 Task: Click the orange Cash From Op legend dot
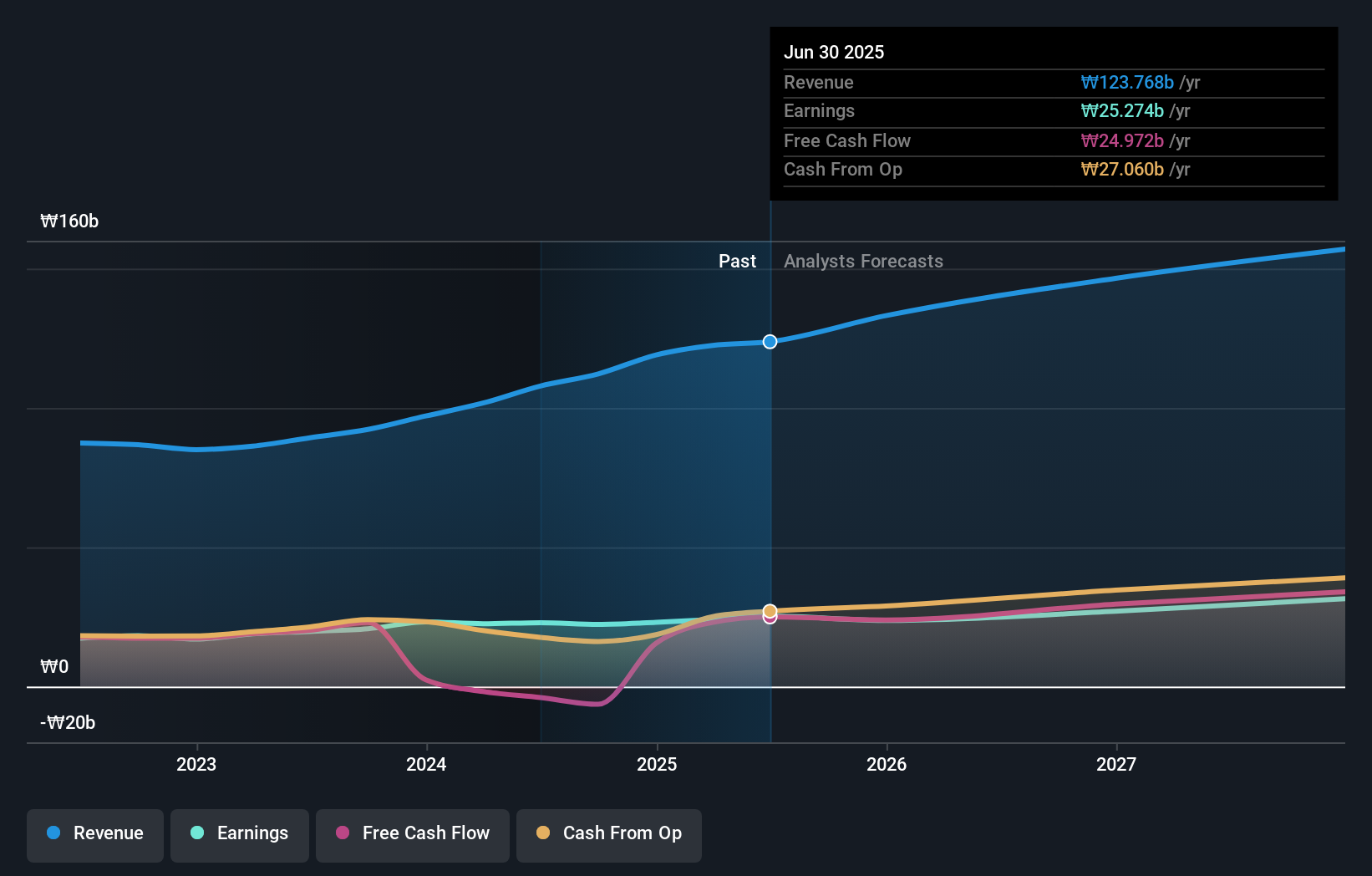pyautogui.click(x=544, y=833)
